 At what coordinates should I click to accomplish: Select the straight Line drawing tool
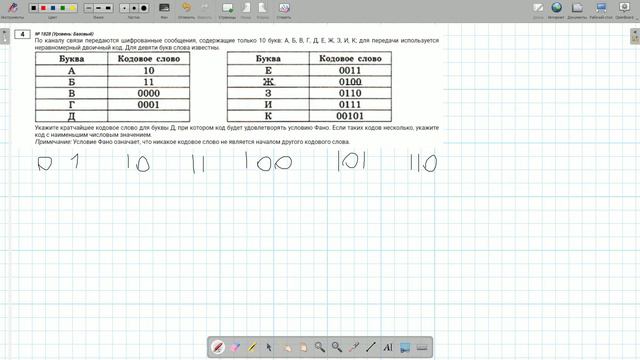[x=371, y=347]
